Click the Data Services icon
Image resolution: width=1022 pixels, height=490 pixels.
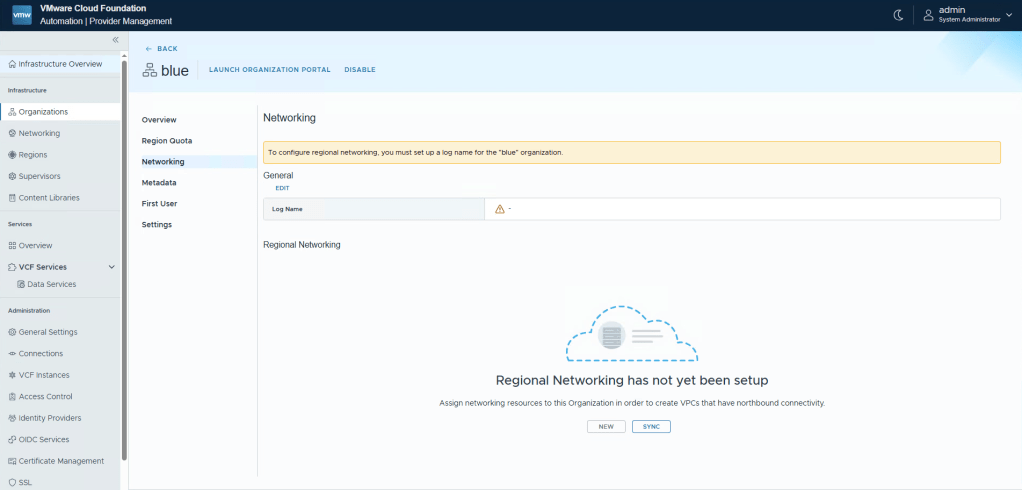point(21,284)
